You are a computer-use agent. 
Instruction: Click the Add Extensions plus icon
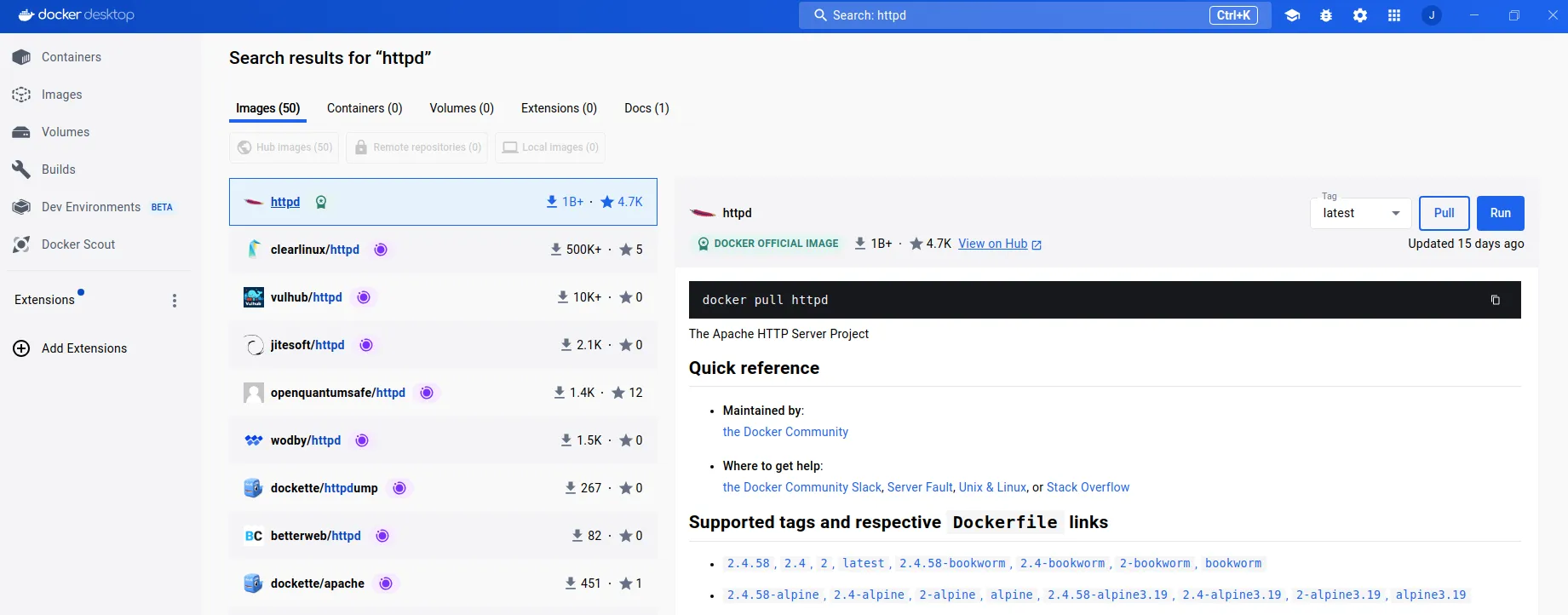point(22,348)
